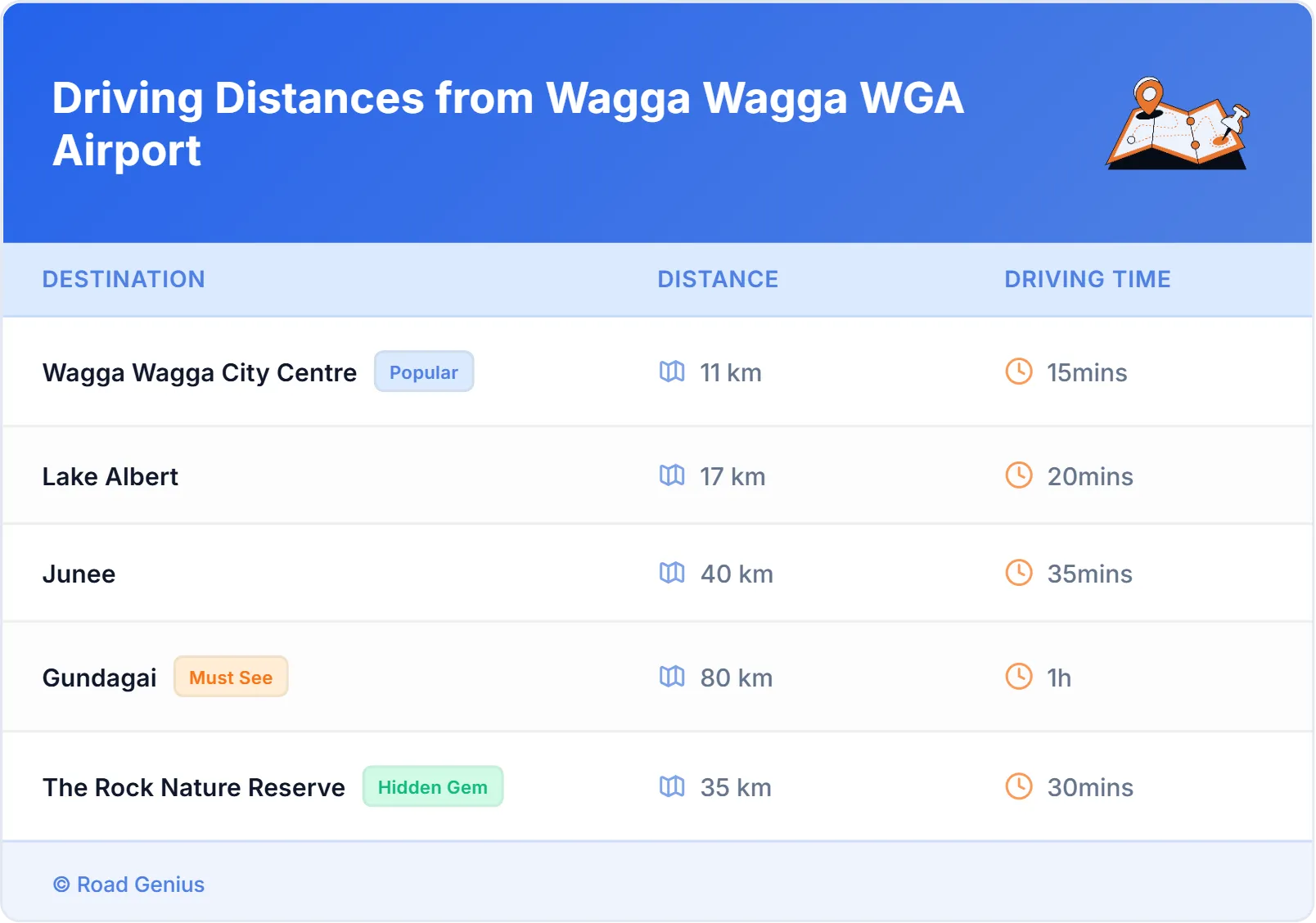Click the DRIVING TIME column header
Screen dimensions: 1316x923
[x=1088, y=279]
